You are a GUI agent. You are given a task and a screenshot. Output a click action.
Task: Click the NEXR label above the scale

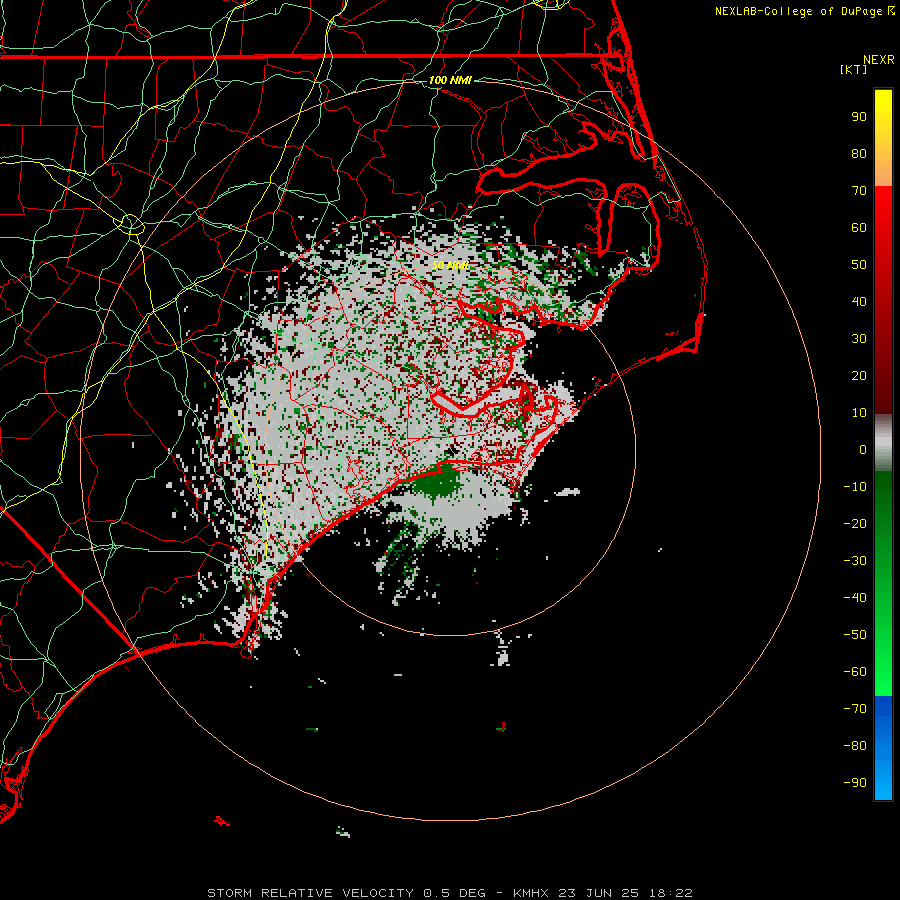[878, 59]
